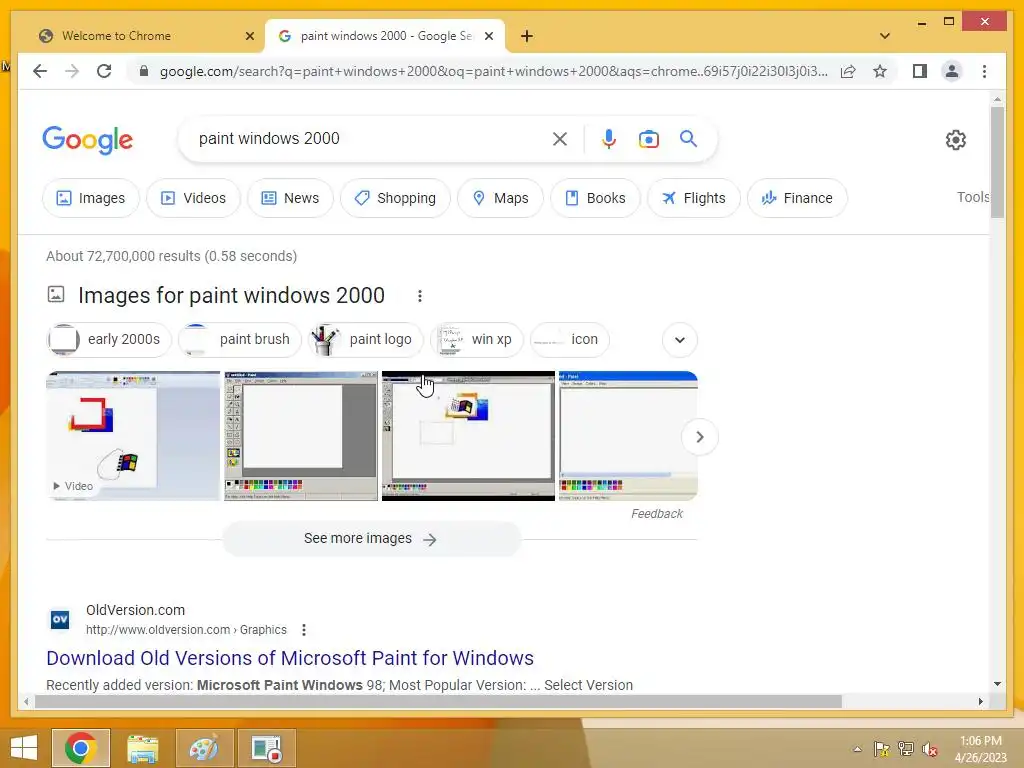Expand more image filter chips
1024x768 pixels.
coord(679,340)
